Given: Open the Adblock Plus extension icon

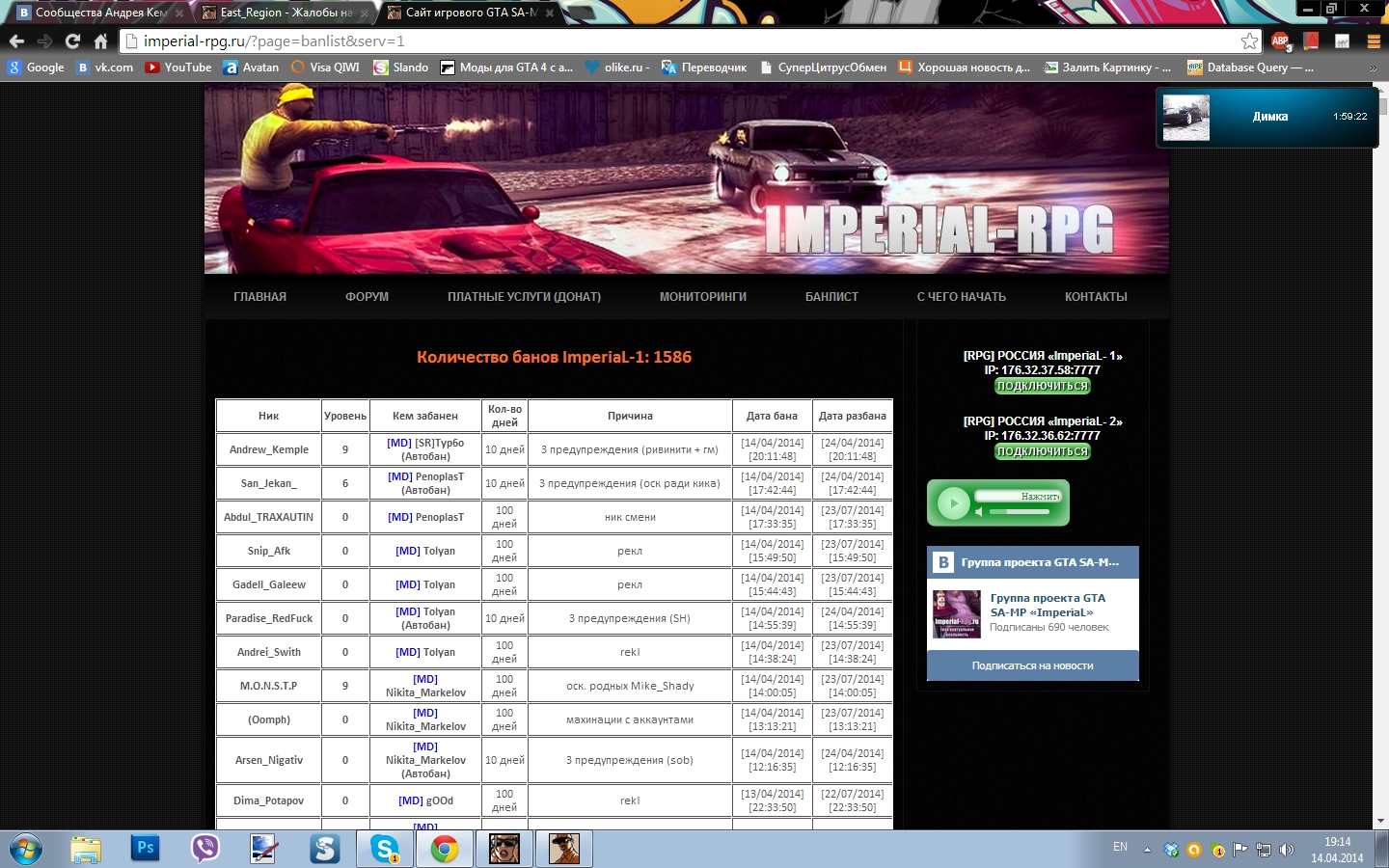Looking at the screenshot, I should (1280, 41).
